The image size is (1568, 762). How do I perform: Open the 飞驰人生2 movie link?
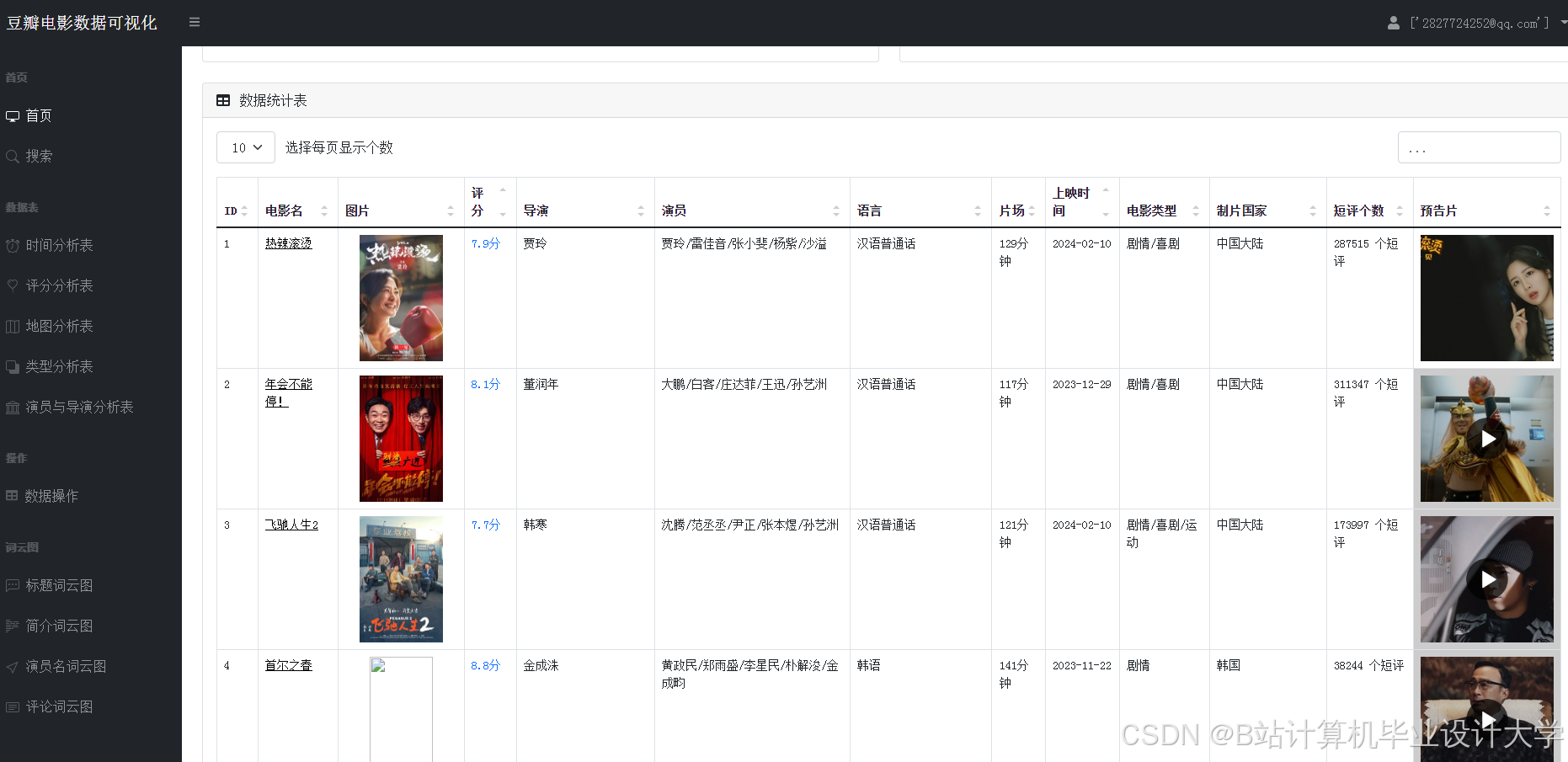[291, 525]
